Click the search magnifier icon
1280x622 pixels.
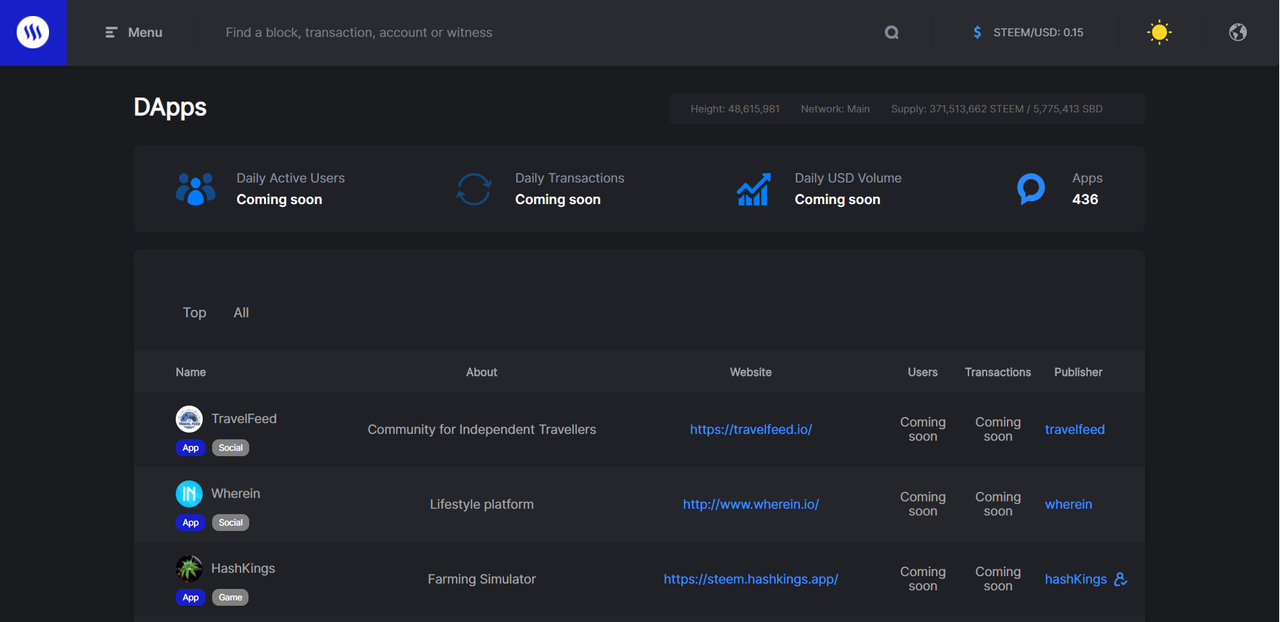pos(891,33)
